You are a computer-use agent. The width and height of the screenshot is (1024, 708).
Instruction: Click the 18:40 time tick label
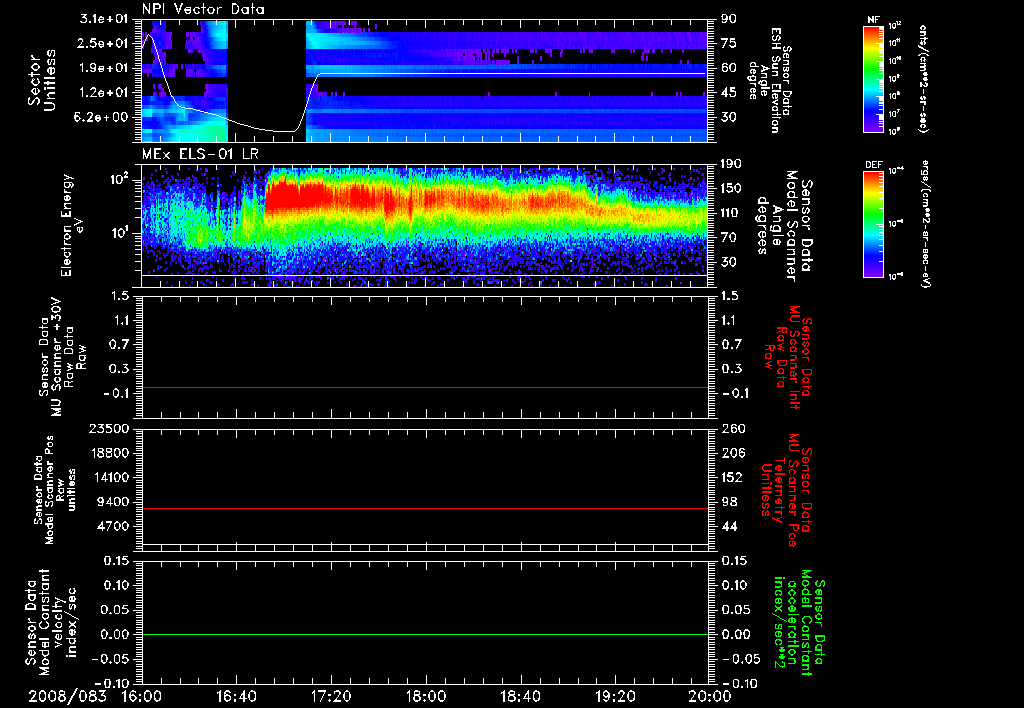(520, 696)
